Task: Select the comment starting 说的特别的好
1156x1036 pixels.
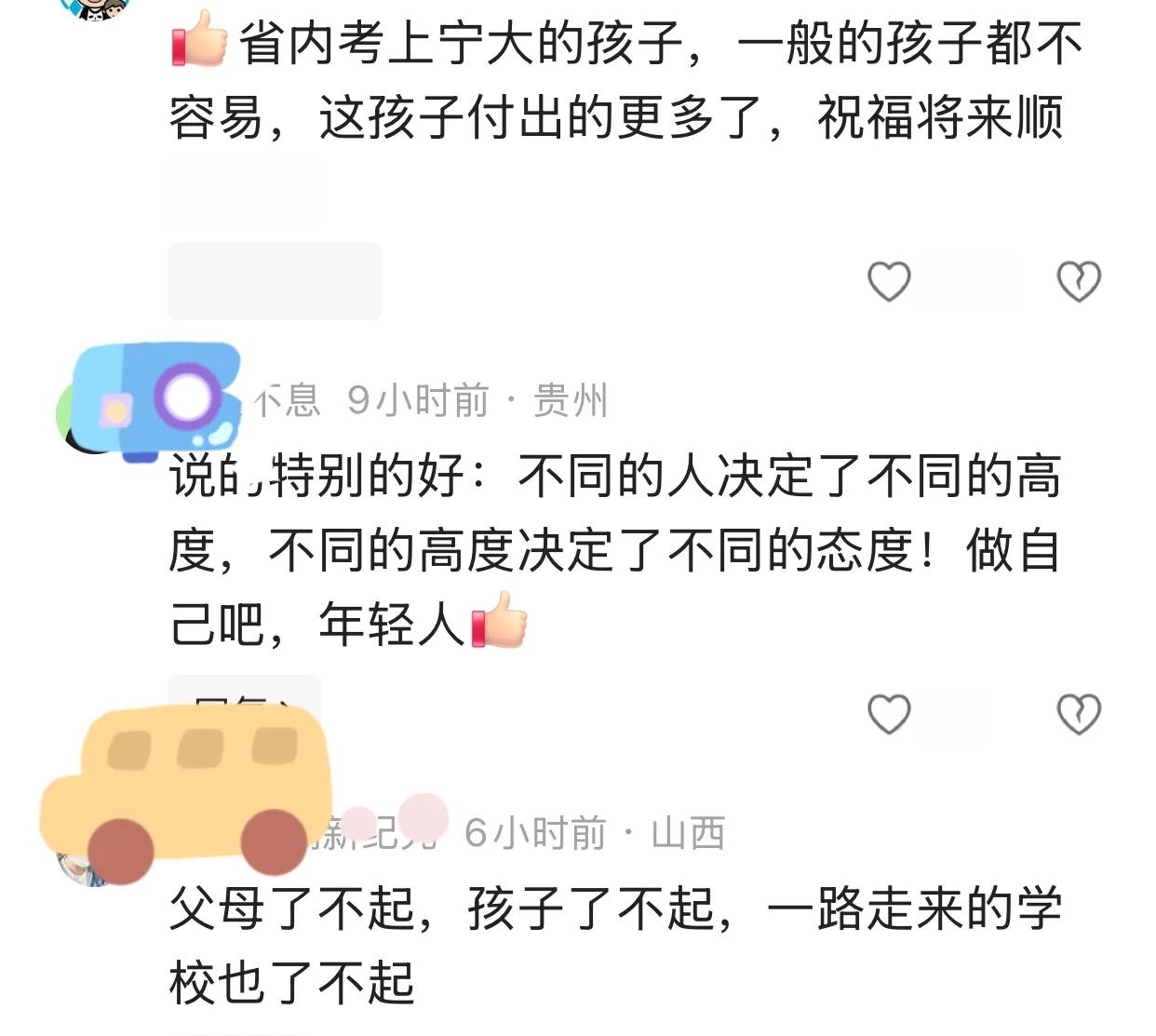Action: click(x=615, y=550)
